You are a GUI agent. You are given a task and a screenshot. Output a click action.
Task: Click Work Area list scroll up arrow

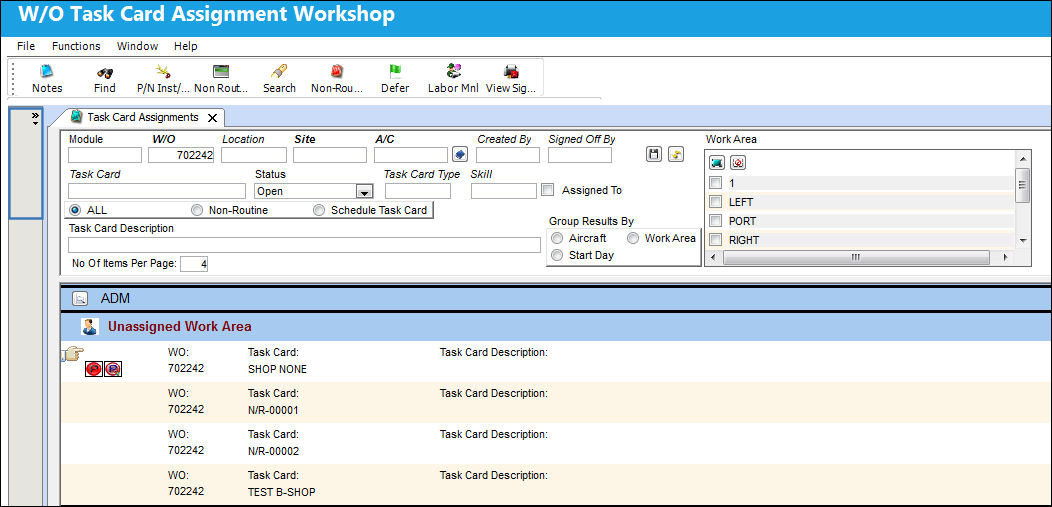point(1022,159)
